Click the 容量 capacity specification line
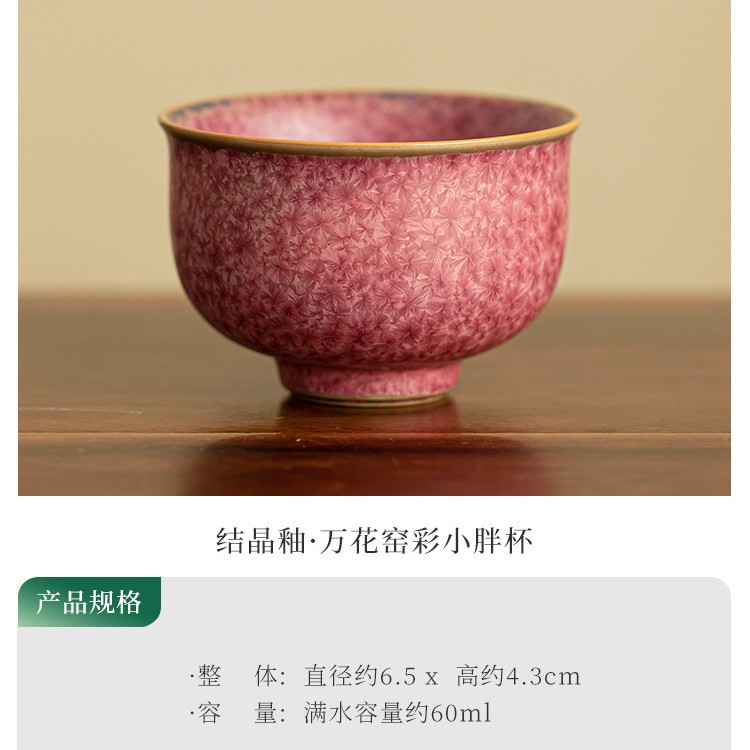This screenshot has height=750, width=750. (341, 713)
